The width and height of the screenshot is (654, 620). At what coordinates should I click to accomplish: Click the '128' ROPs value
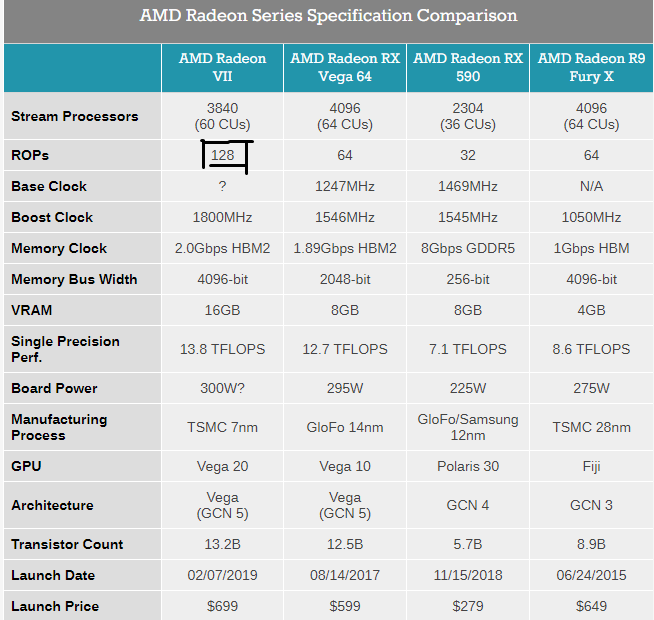coord(222,155)
